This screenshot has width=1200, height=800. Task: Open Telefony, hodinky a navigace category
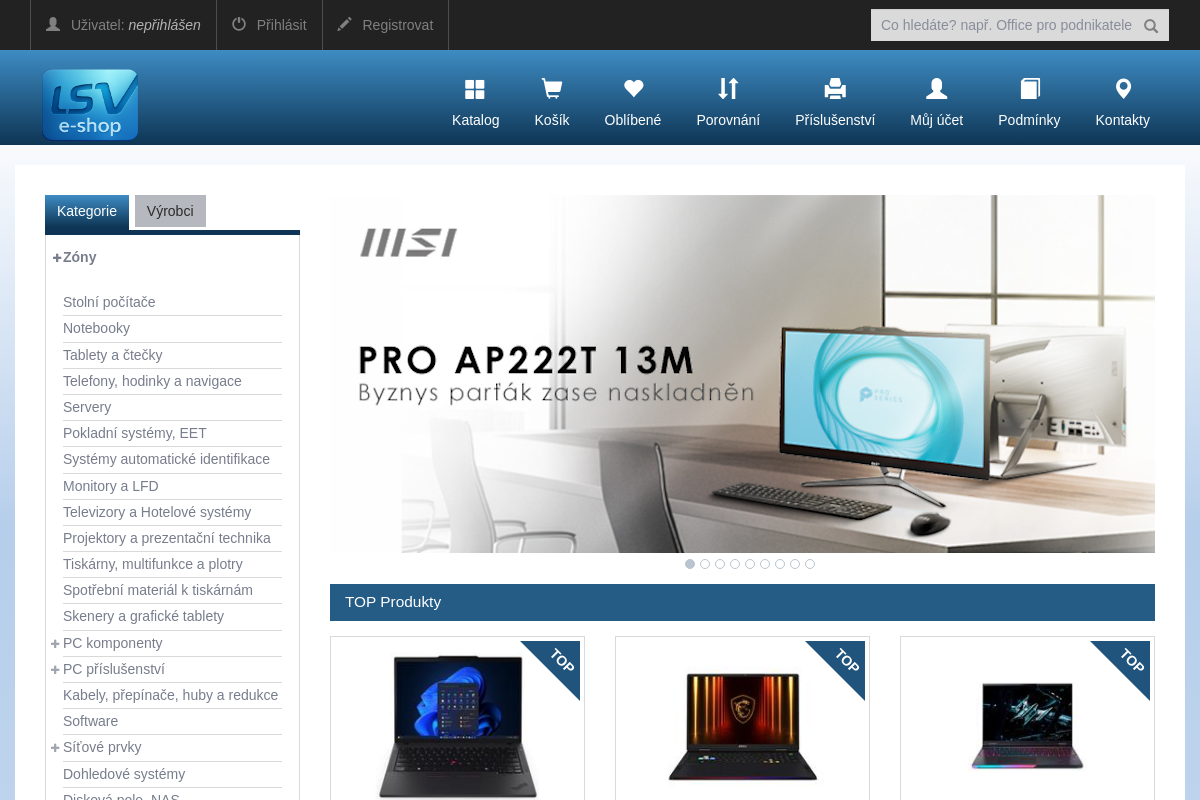coord(152,381)
